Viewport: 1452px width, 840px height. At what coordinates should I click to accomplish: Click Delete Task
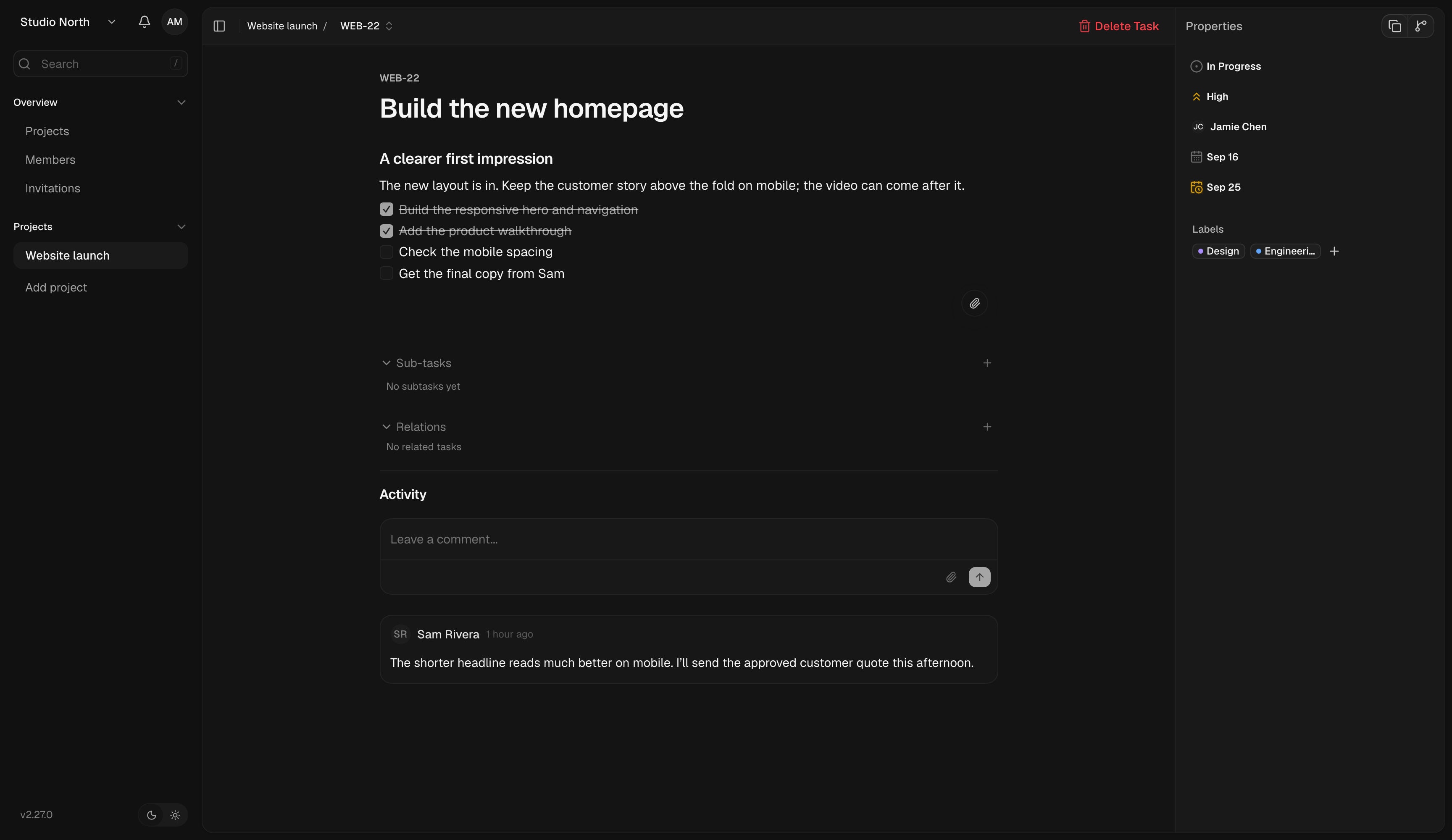pos(1118,26)
